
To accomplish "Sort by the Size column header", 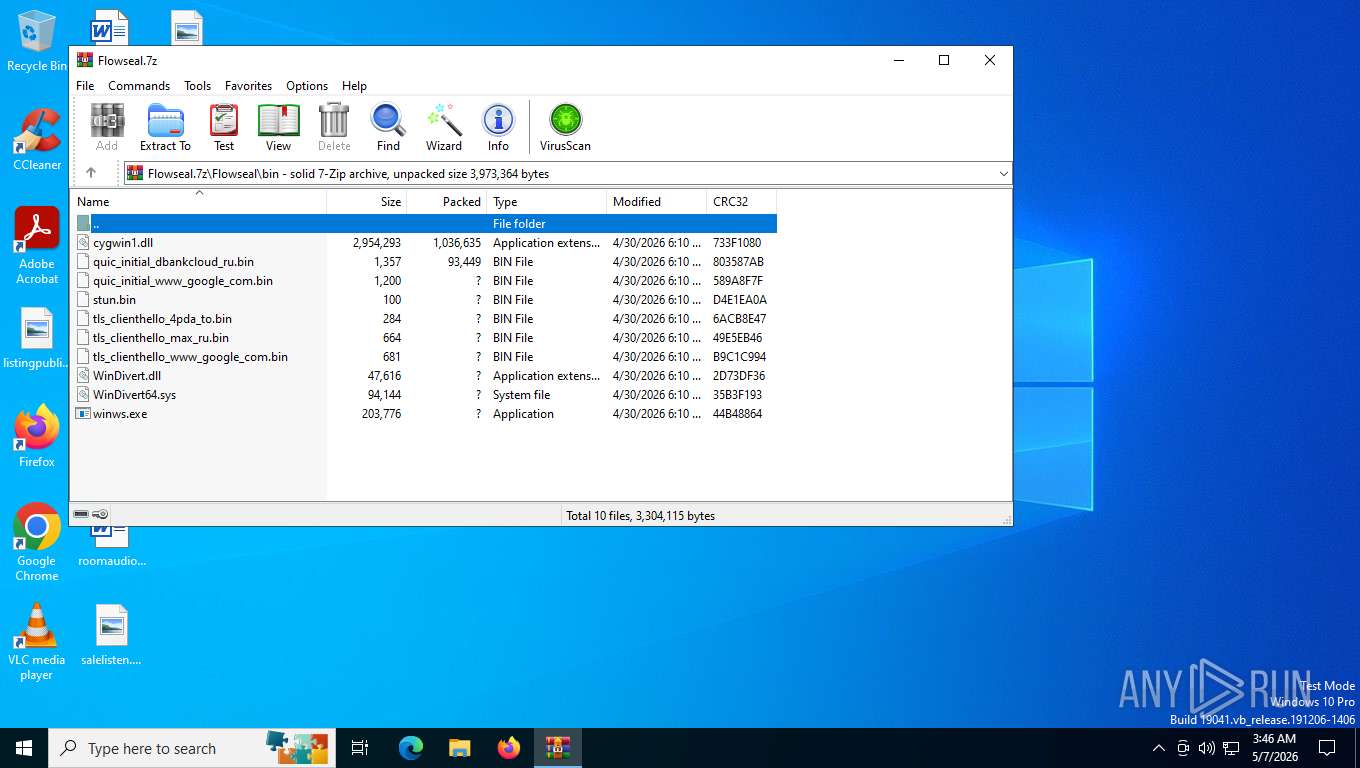I will click(366, 201).
